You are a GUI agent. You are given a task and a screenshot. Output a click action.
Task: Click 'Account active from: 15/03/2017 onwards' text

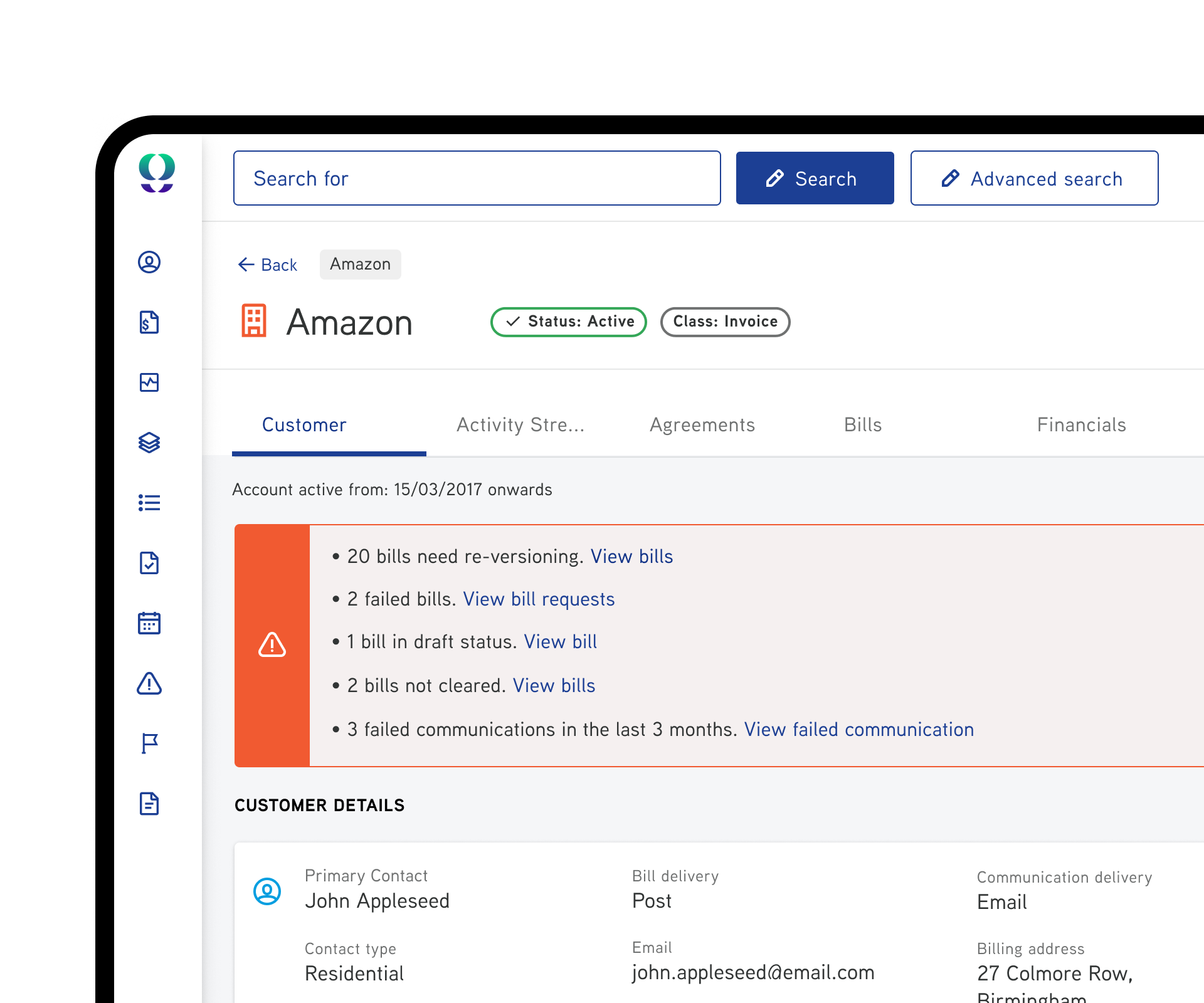(x=393, y=490)
